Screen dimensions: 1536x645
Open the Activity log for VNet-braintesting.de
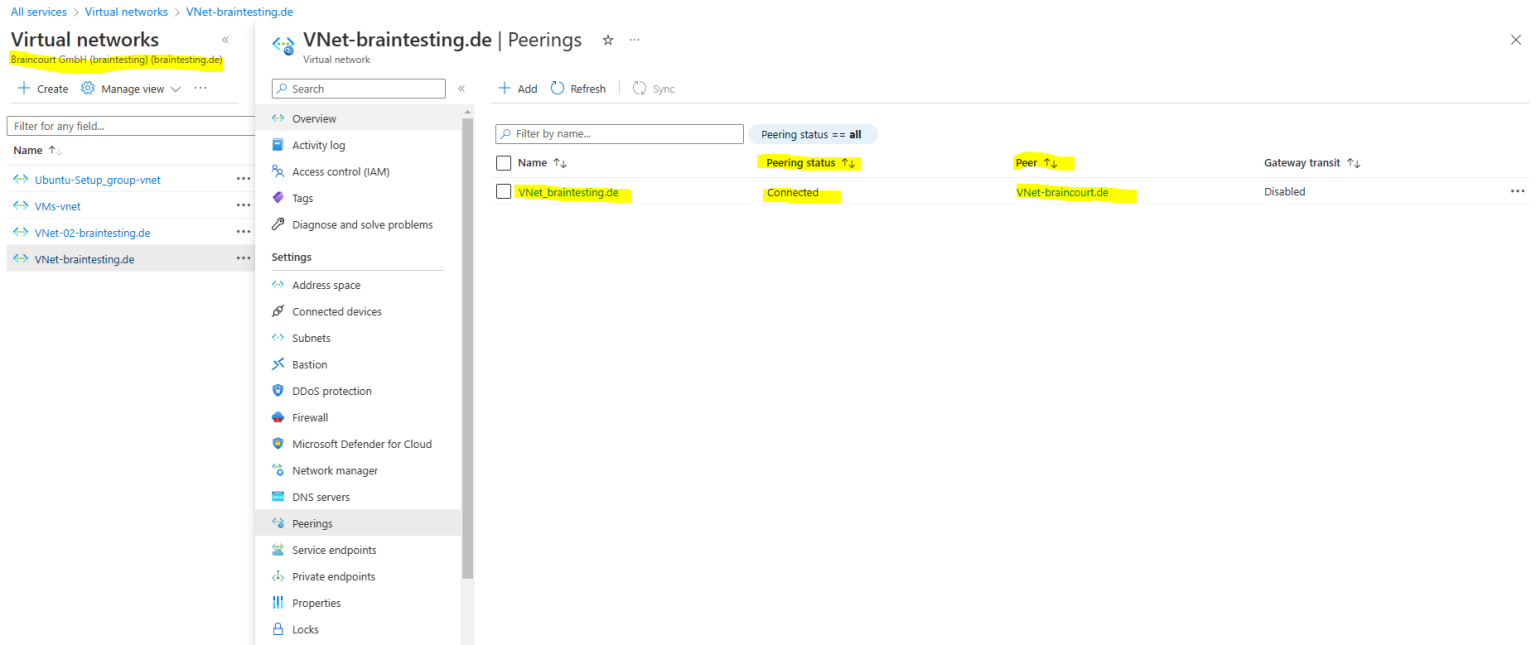pyautogui.click(x=315, y=144)
